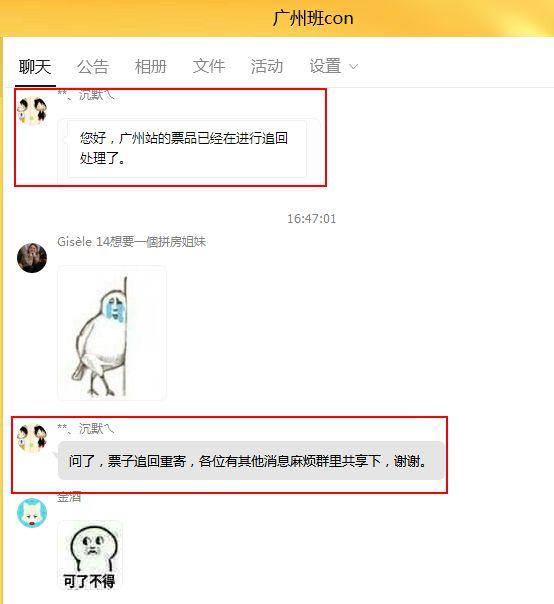Open the 可了不得 sticker image

tap(90, 556)
